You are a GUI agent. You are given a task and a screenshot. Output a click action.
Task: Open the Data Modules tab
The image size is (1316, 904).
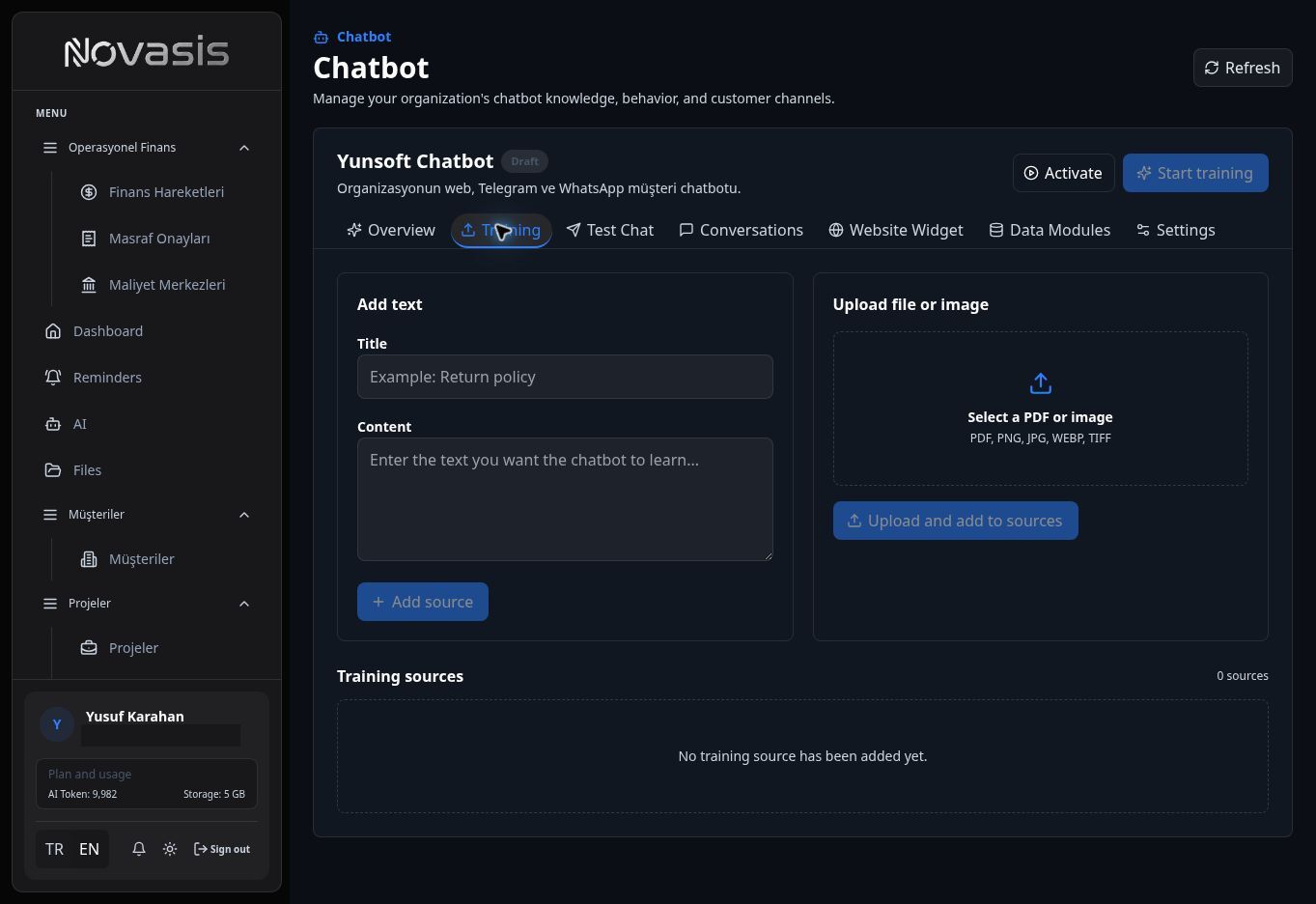[1050, 230]
